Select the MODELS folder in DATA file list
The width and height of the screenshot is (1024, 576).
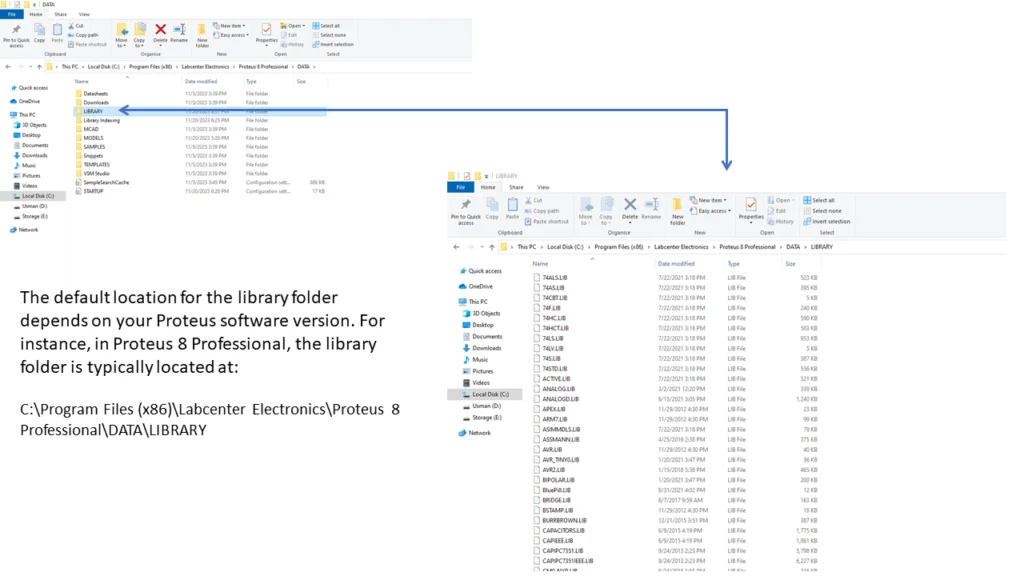[x=94, y=138]
